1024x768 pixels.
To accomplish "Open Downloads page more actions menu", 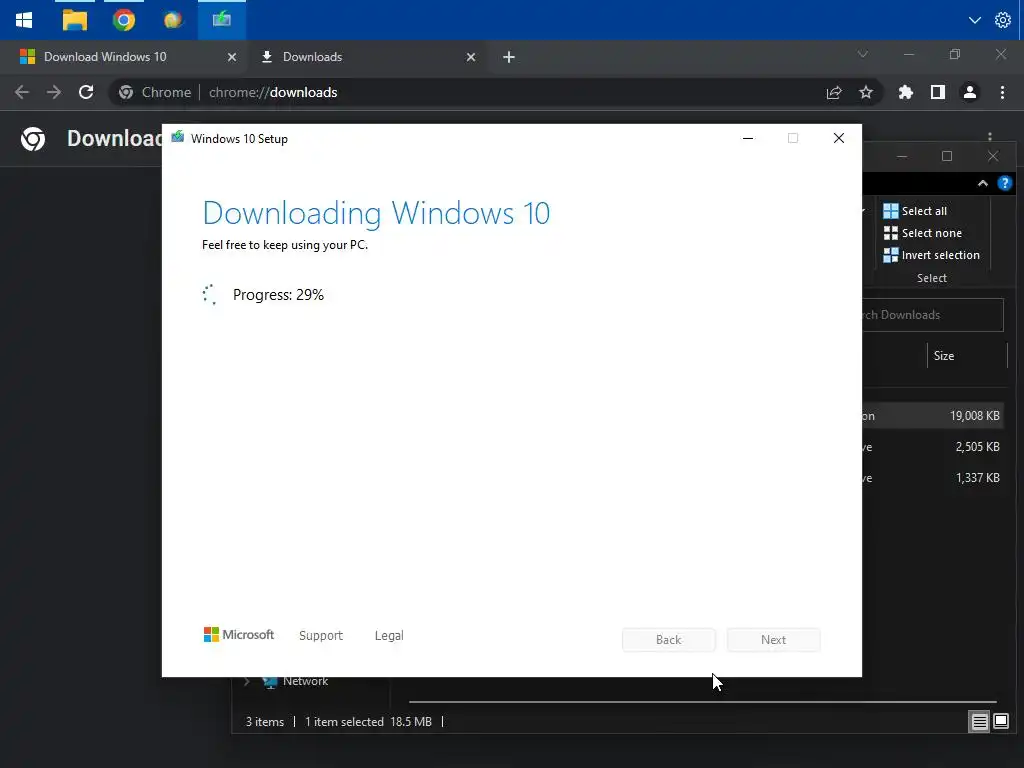I will click(x=990, y=136).
